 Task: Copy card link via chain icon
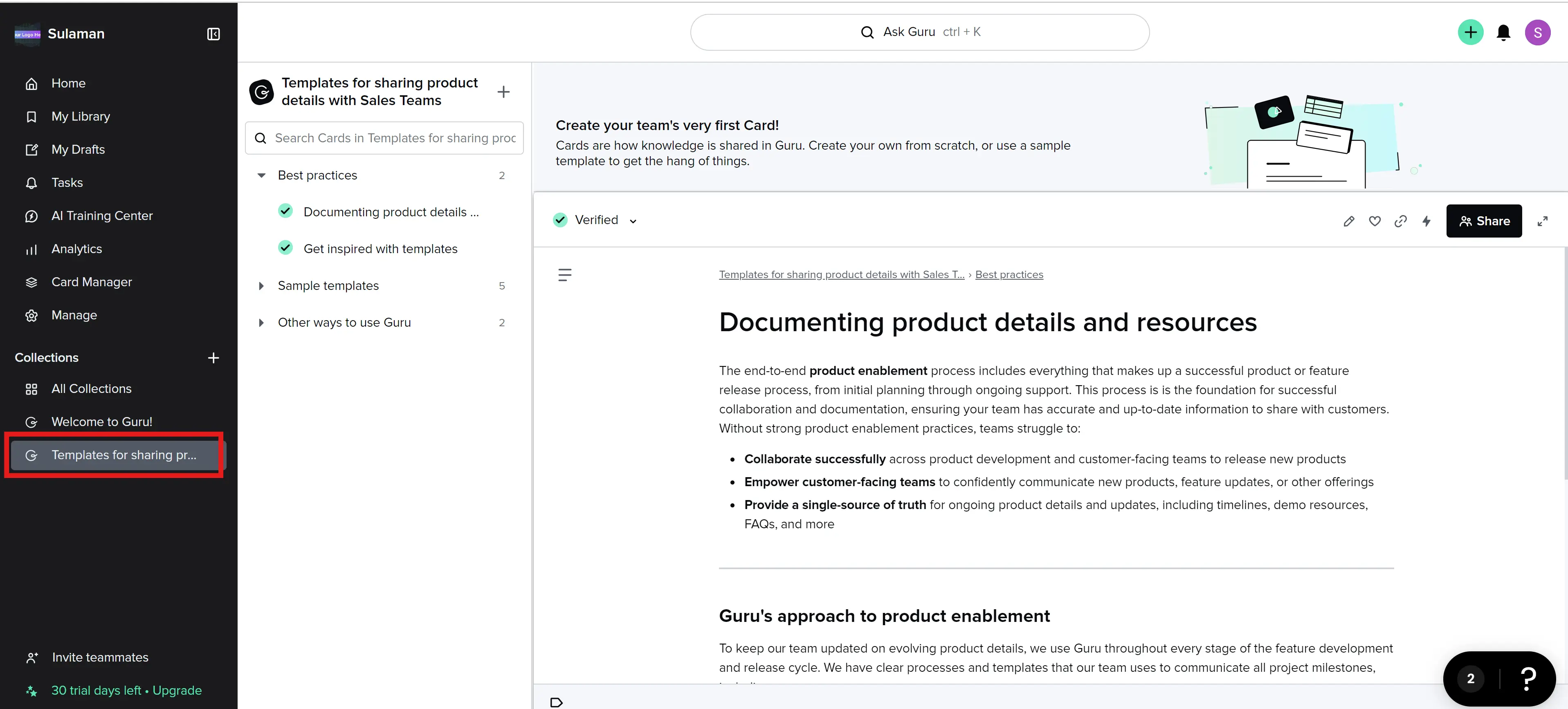tap(1400, 221)
